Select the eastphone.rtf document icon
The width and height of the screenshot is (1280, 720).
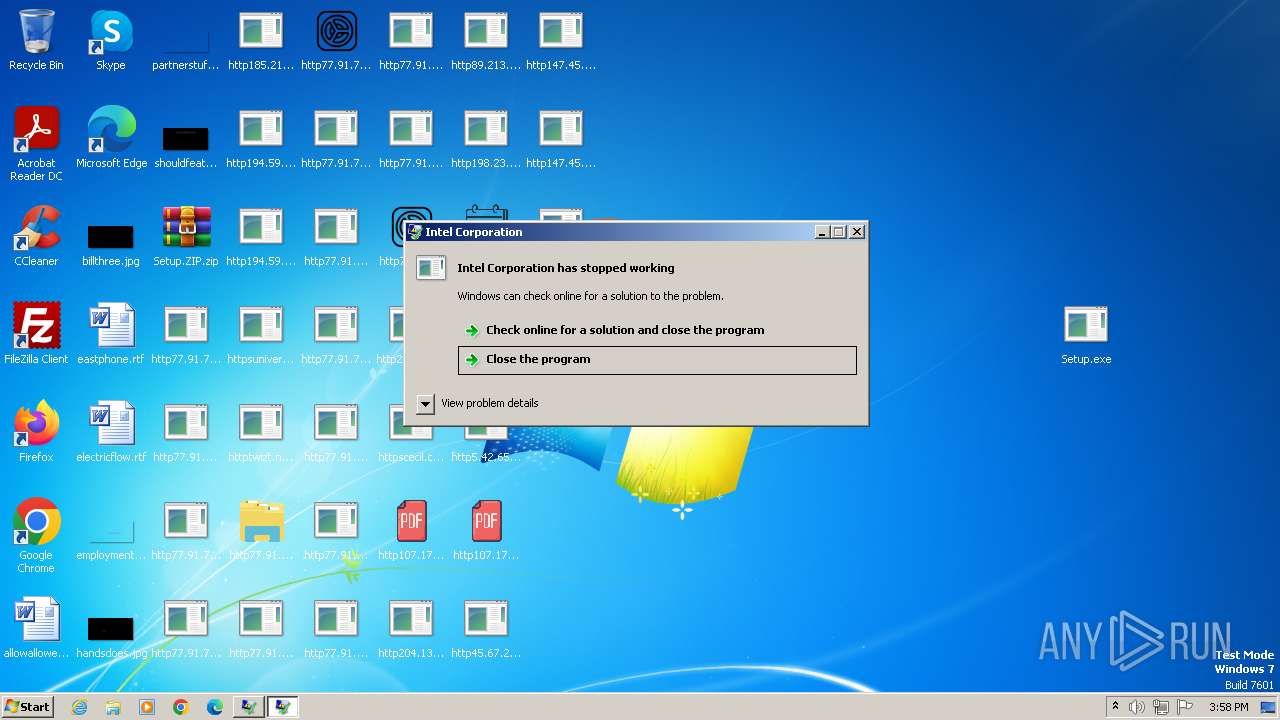(x=111, y=335)
